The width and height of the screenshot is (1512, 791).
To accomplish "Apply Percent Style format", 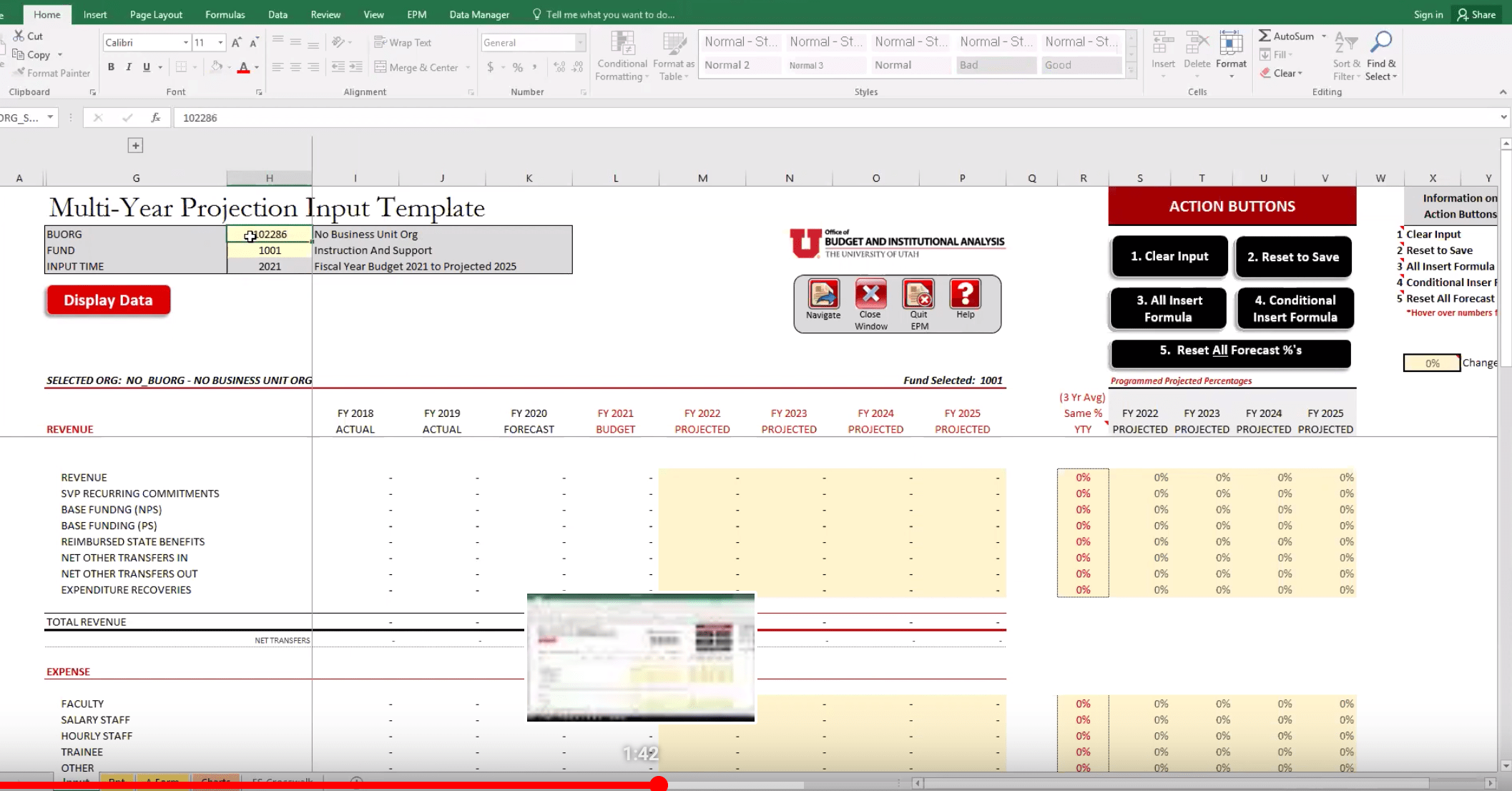I will coord(517,67).
